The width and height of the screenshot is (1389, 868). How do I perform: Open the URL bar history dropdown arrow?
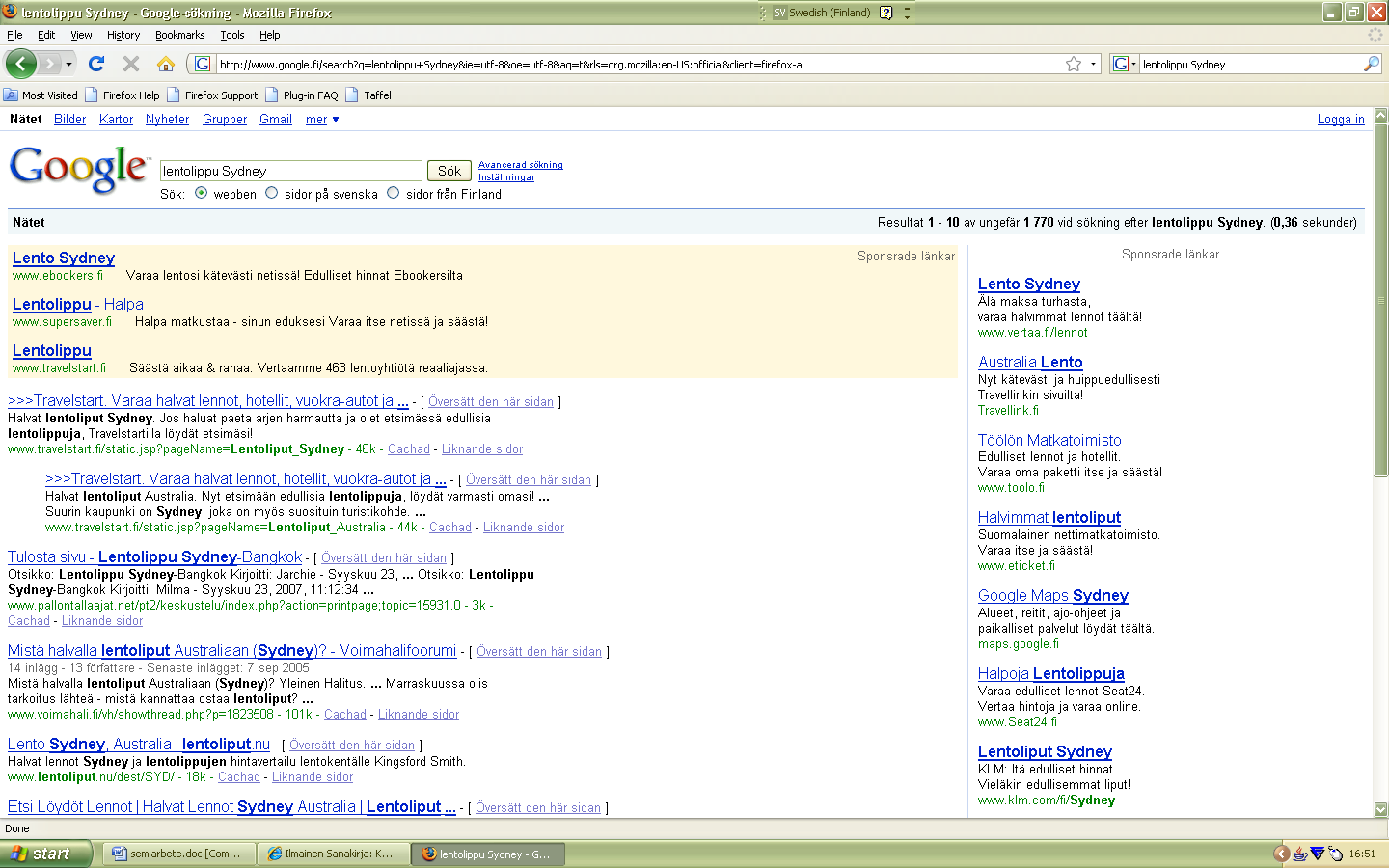click(1093, 64)
